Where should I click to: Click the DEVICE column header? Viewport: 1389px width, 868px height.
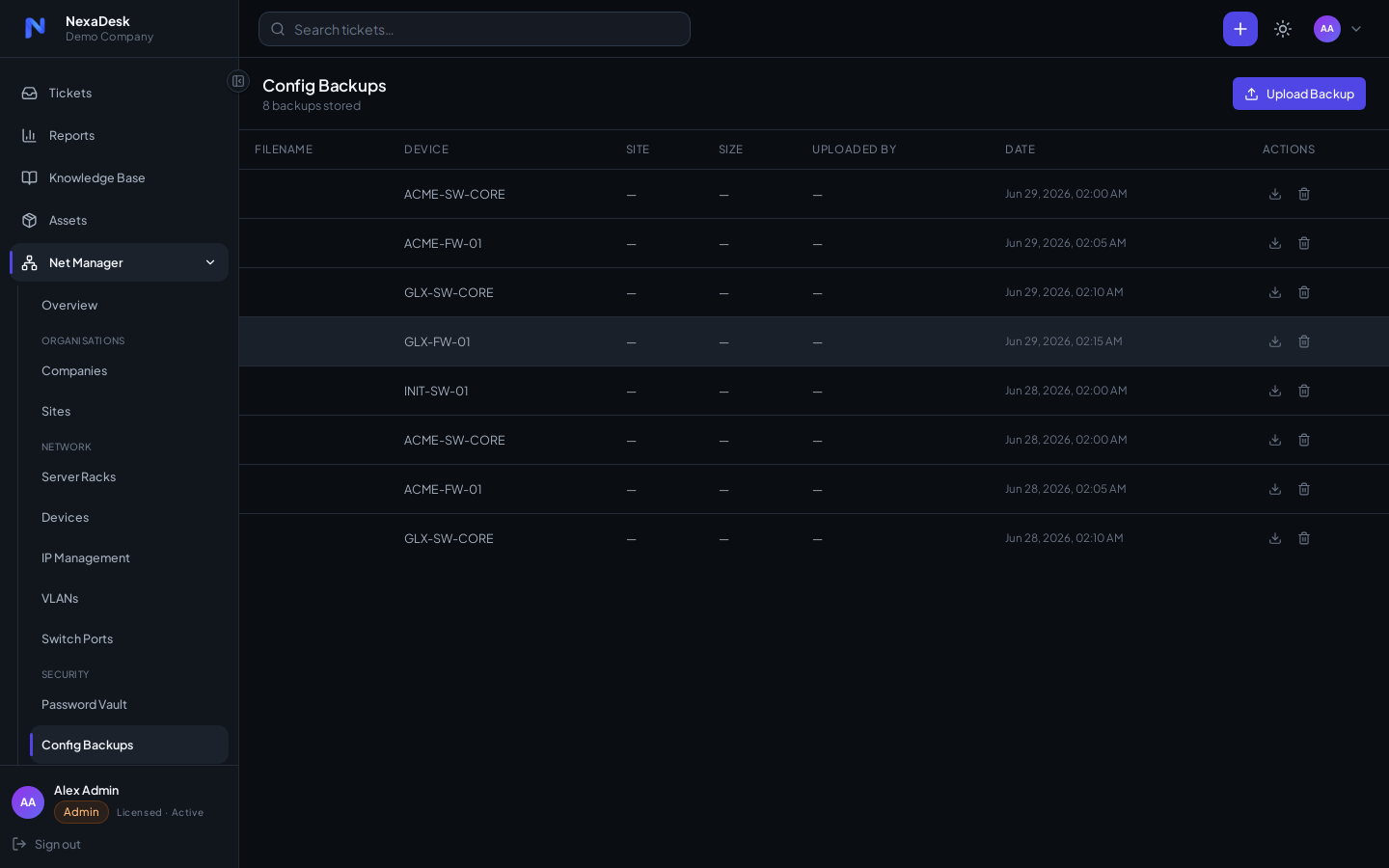pos(426,149)
